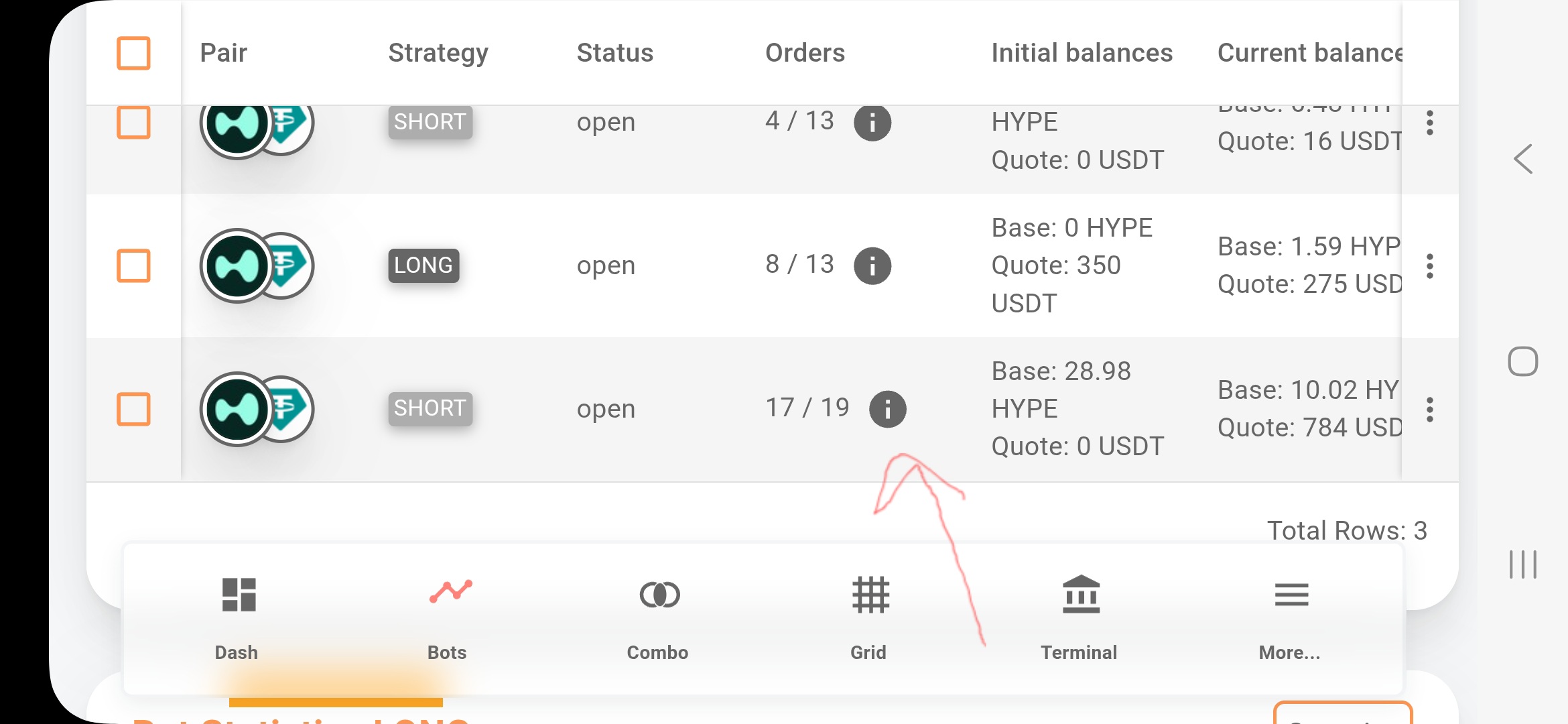This screenshot has width=1568, height=724.
Task: Sort by the Orders column header
Action: [x=805, y=53]
